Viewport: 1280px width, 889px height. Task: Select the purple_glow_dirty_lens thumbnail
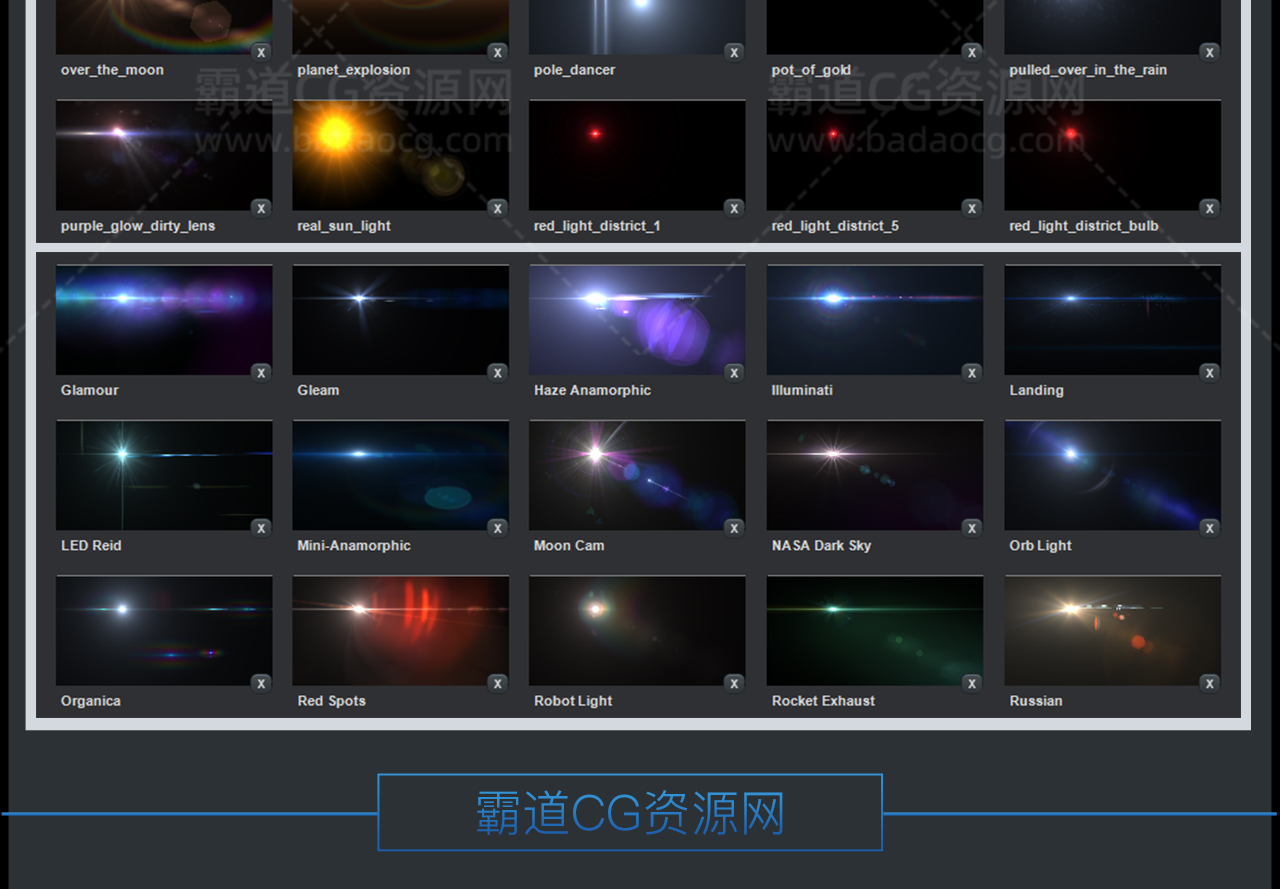[163, 155]
